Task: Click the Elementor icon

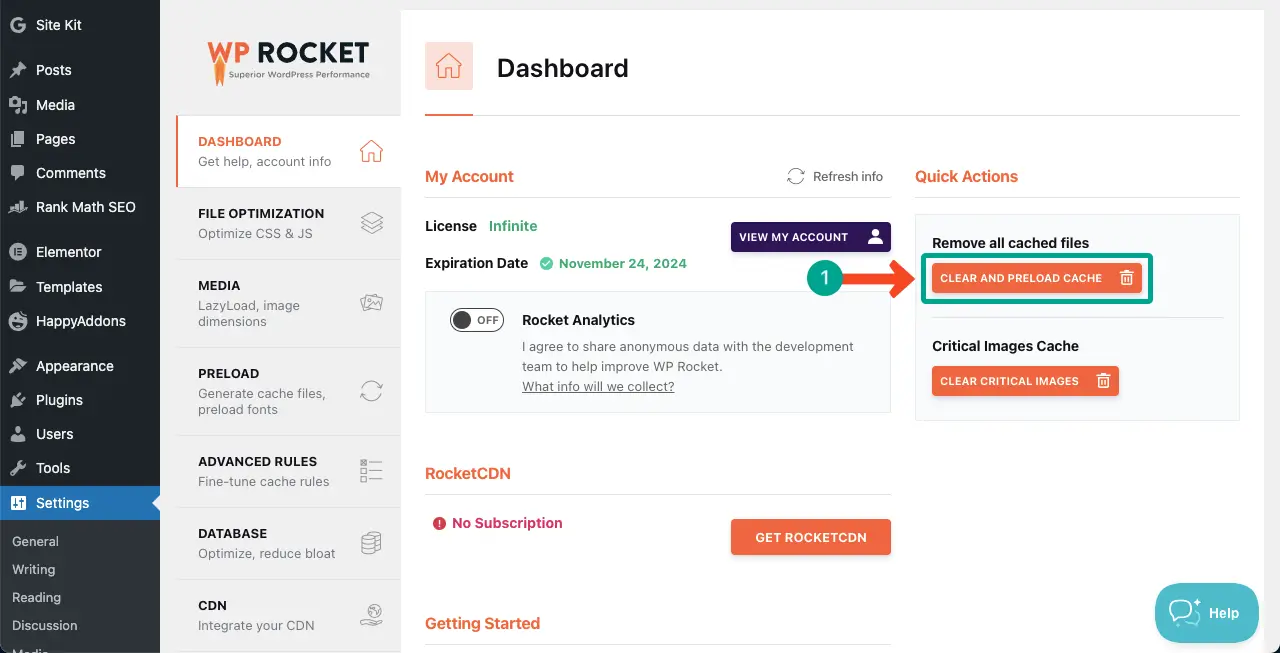Action: (x=18, y=252)
